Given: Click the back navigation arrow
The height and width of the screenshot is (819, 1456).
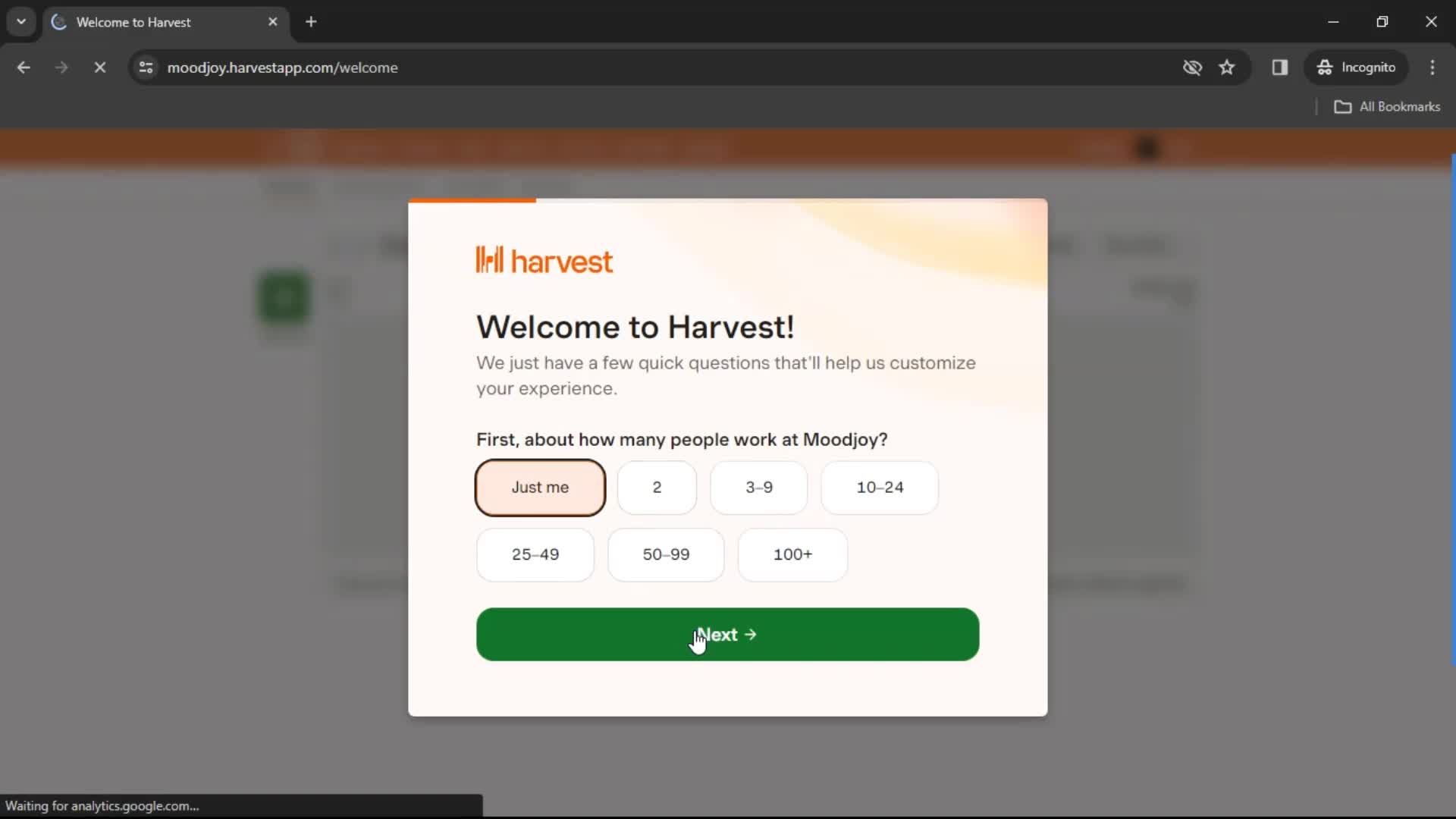Looking at the screenshot, I should (23, 67).
